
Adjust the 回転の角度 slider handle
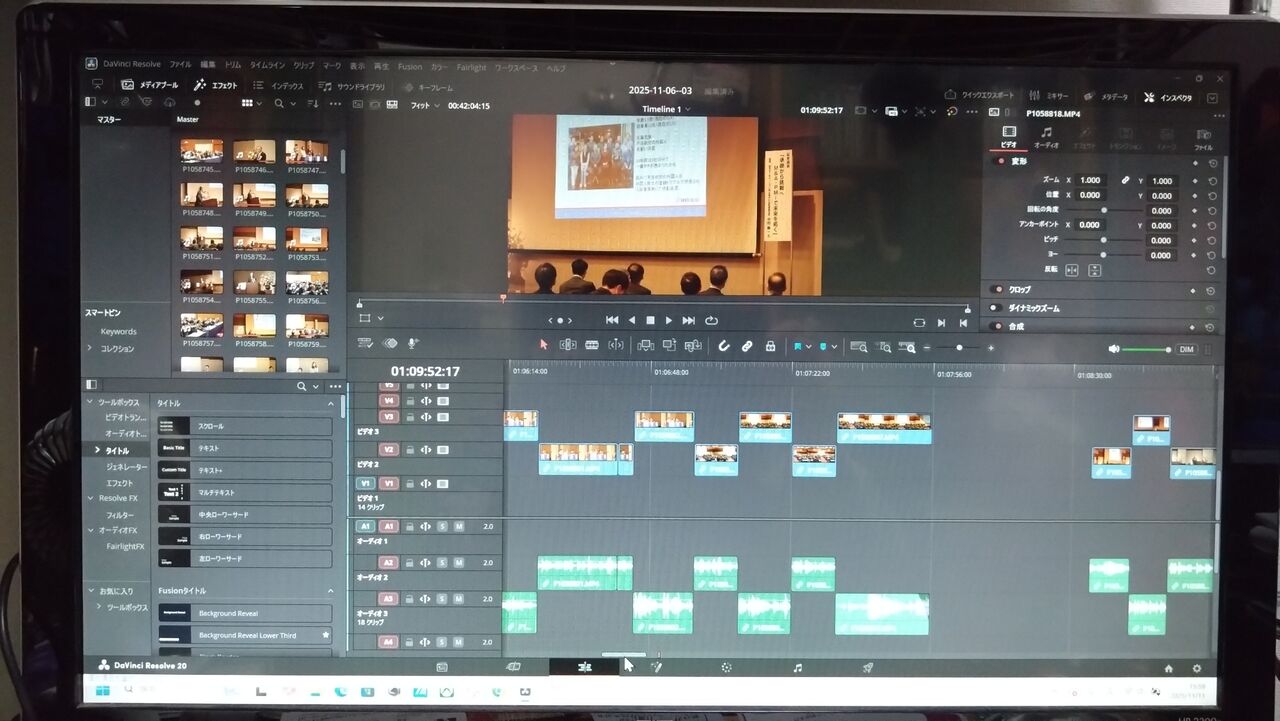tap(1104, 211)
